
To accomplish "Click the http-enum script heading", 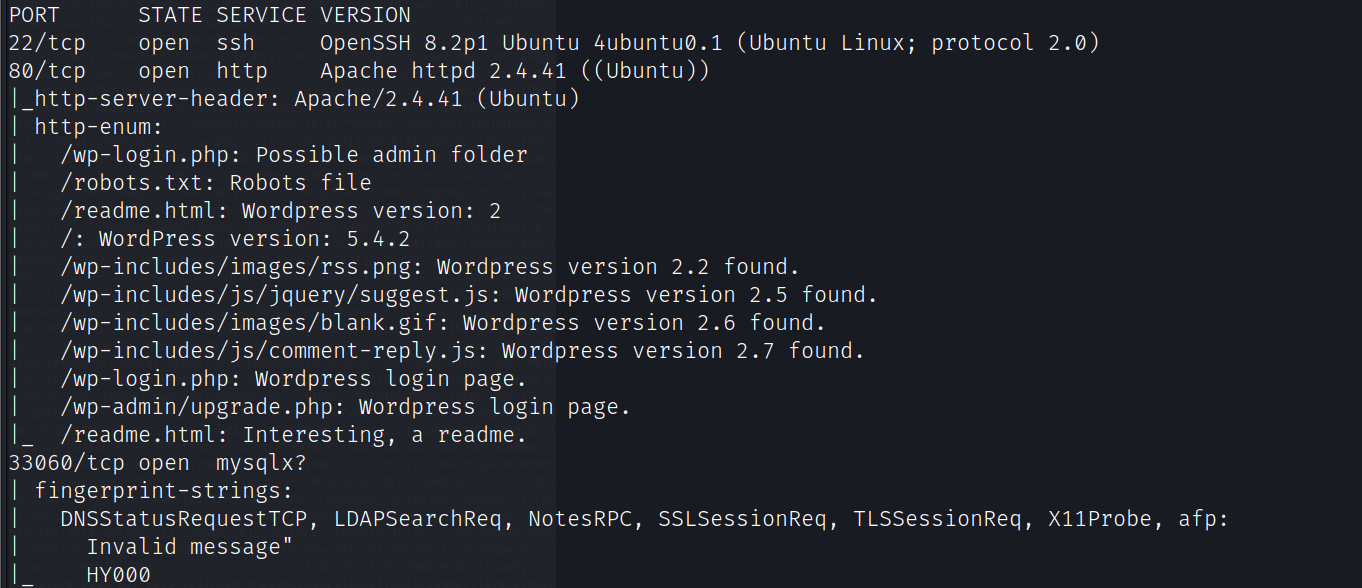I will click(x=99, y=127).
